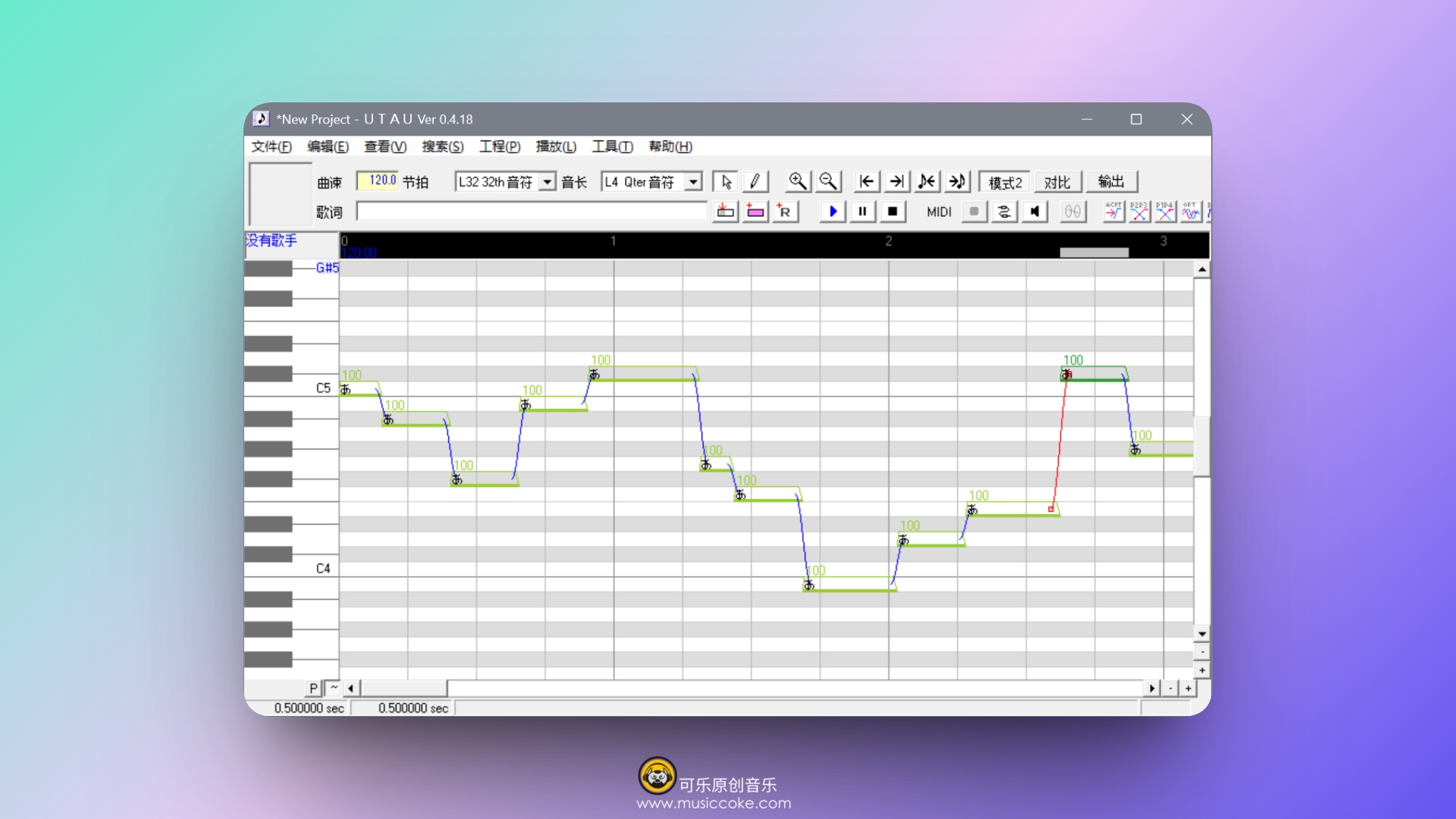Click the add rest R icon
The height and width of the screenshot is (819, 1456).
point(785,212)
